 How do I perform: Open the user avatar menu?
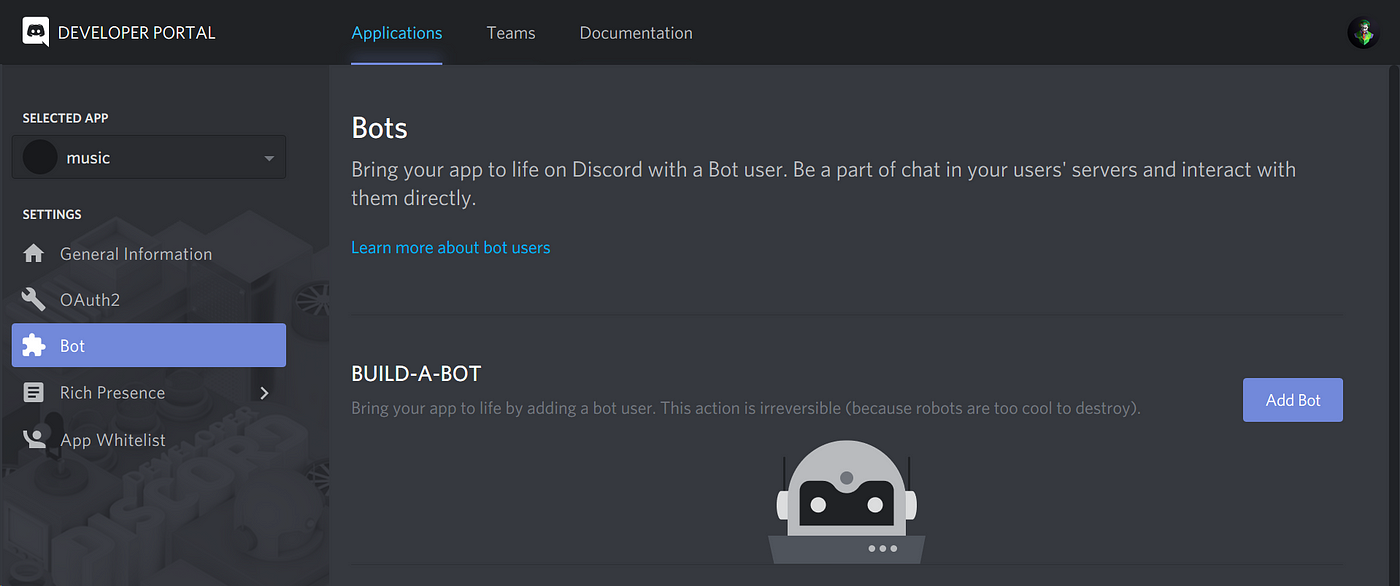coord(1363,33)
